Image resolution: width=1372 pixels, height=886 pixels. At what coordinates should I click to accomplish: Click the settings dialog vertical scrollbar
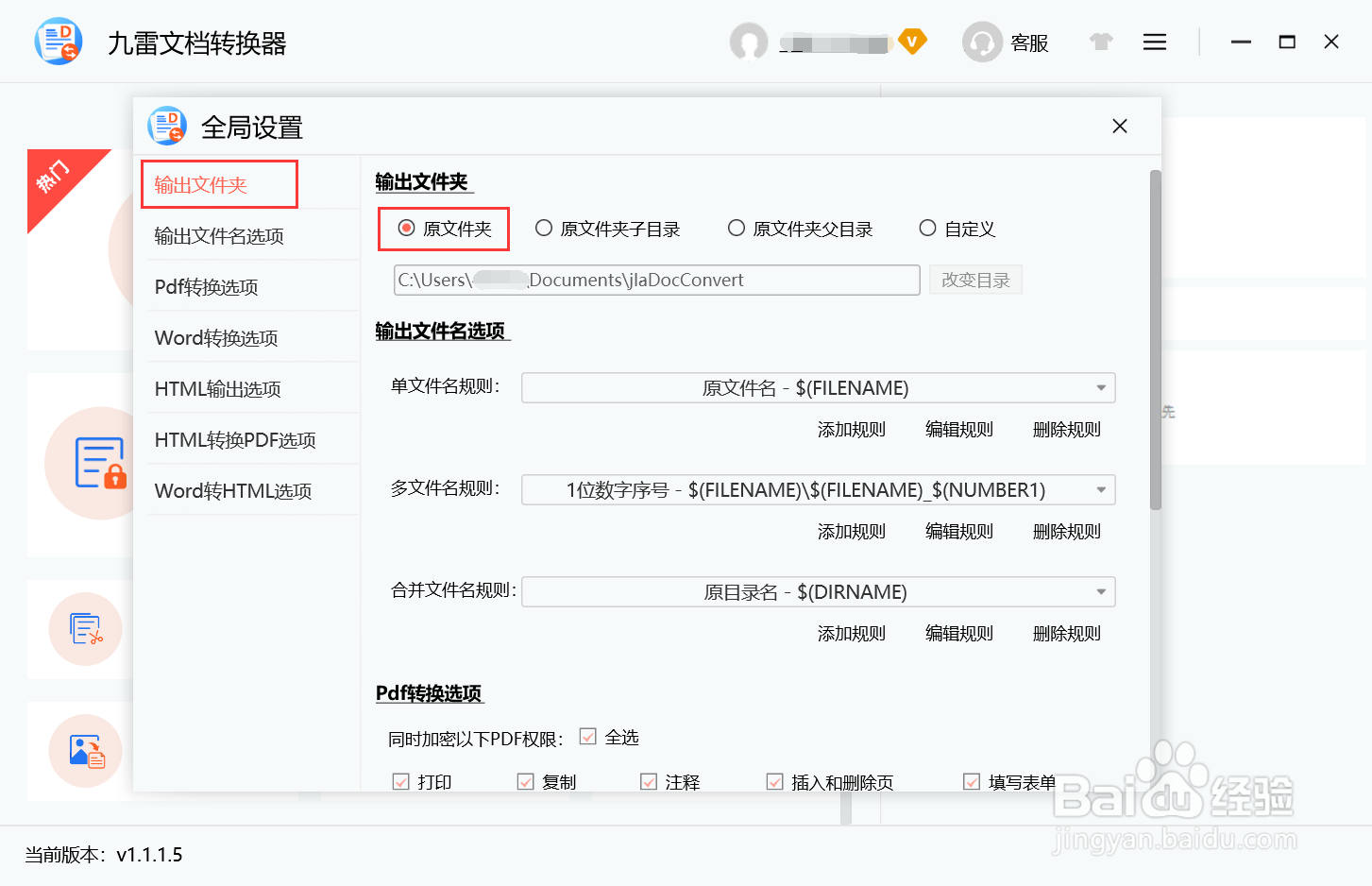(x=1156, y=340)
